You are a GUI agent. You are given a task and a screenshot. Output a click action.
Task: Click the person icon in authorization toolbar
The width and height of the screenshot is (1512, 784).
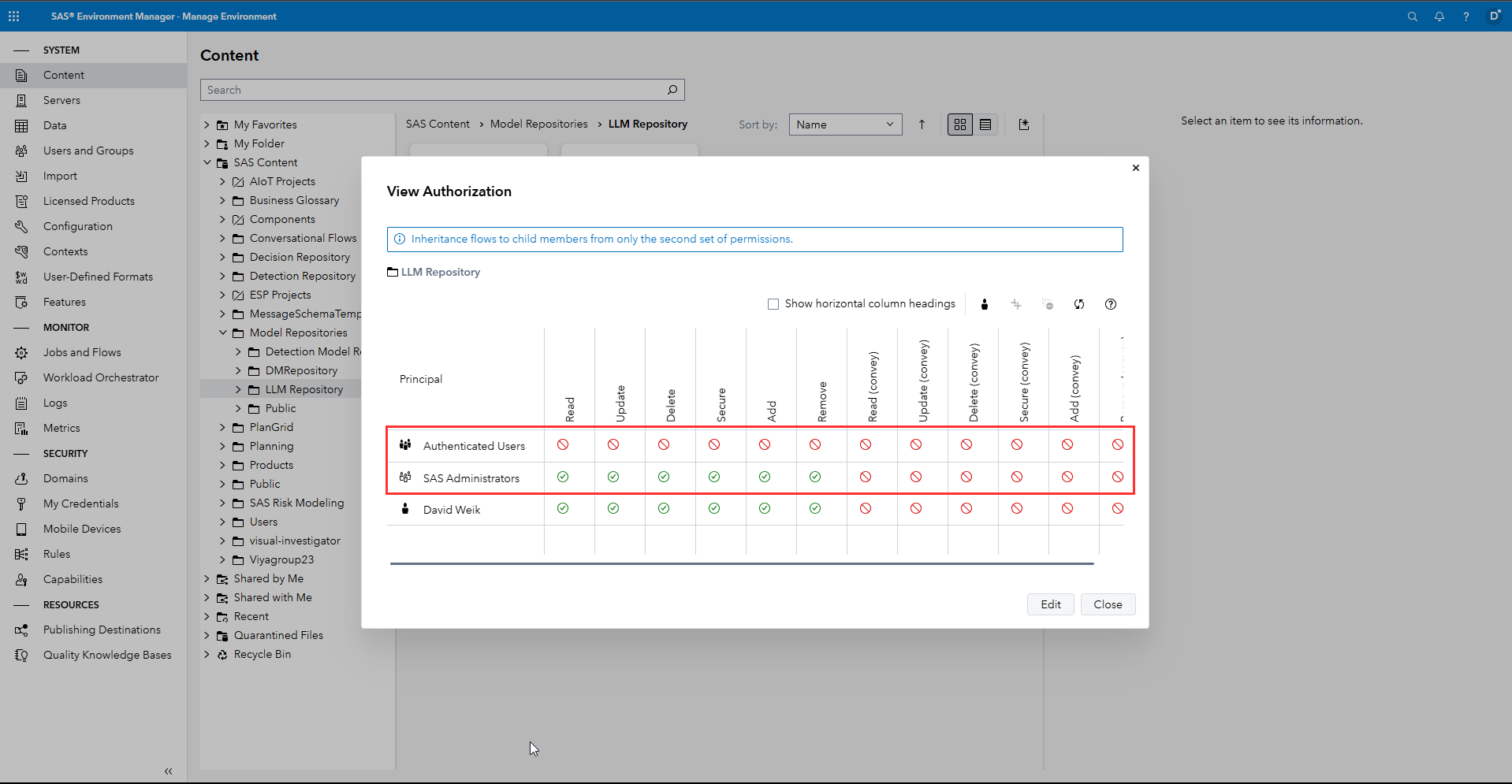[984, 304]
